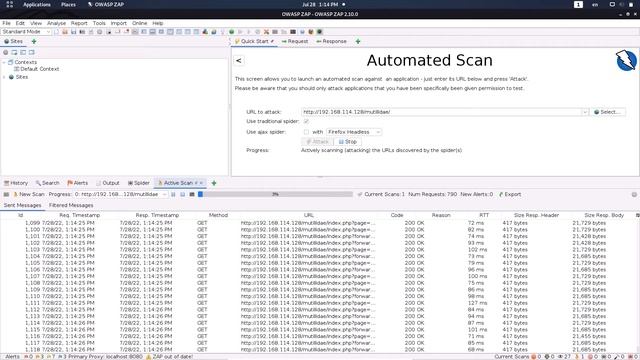Start a New Scan

[x=29, y=194]
